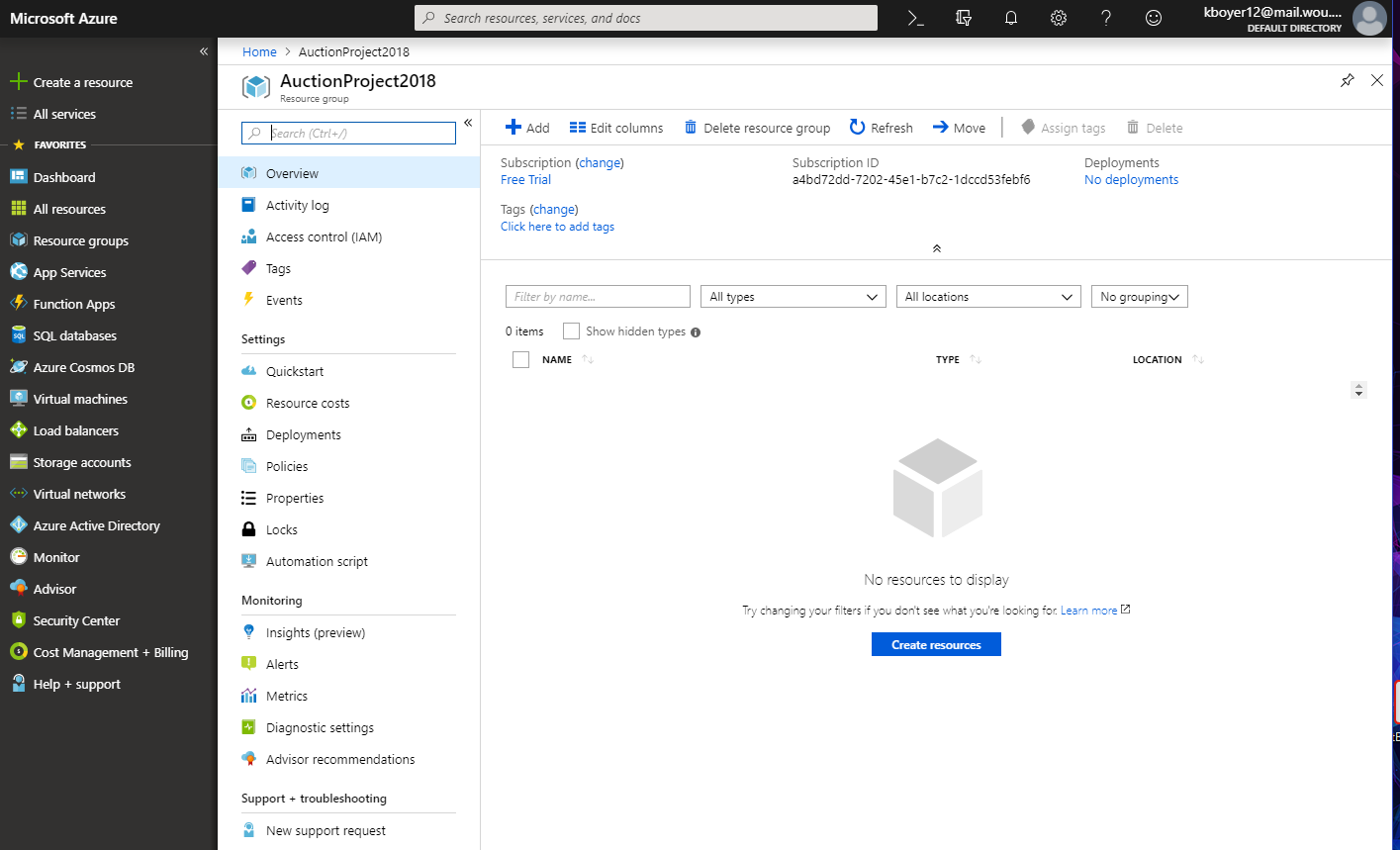
Task: Click the Azure Active Directory icon
Action: [18, 525]
